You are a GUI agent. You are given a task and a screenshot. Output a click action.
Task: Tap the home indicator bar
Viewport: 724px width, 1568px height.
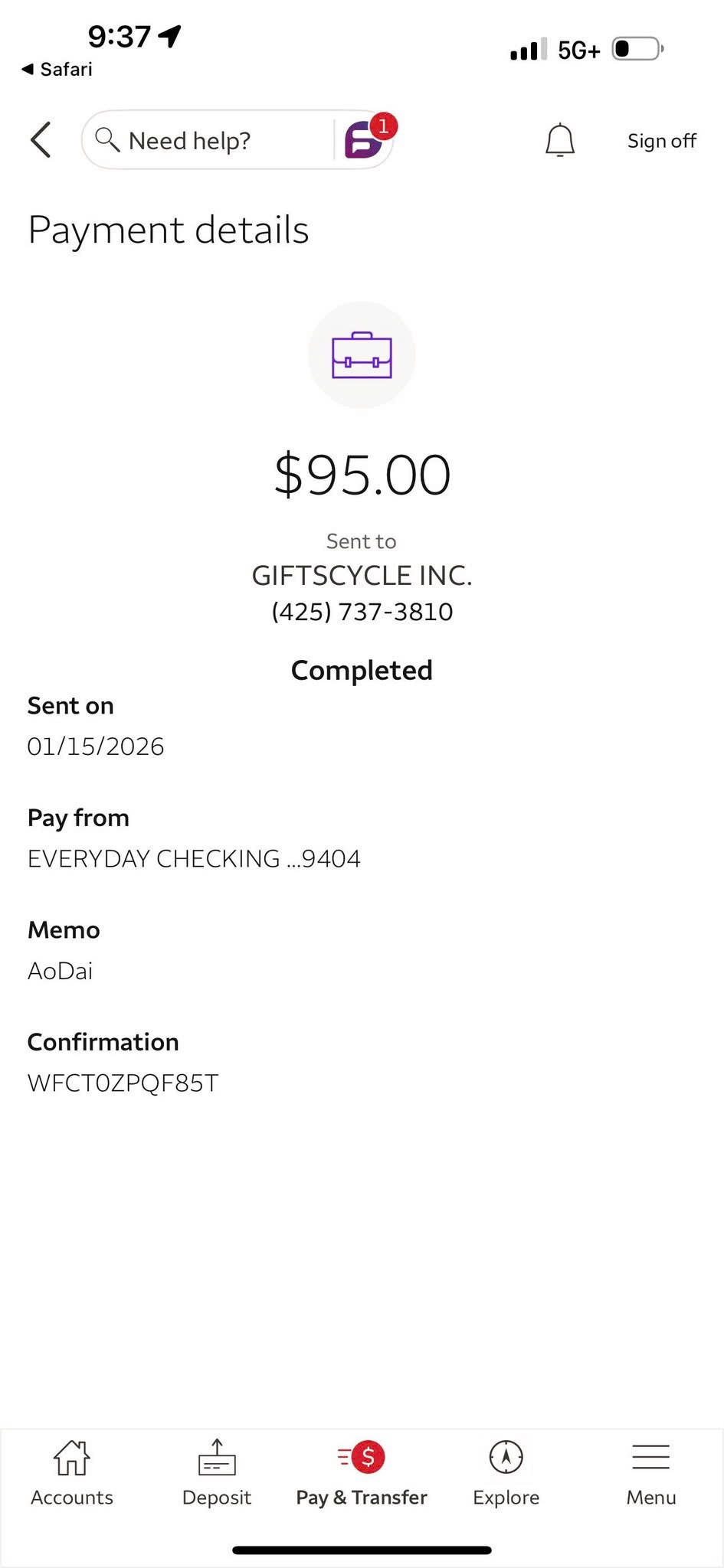pyautogui.click(x=362, y=1550)
